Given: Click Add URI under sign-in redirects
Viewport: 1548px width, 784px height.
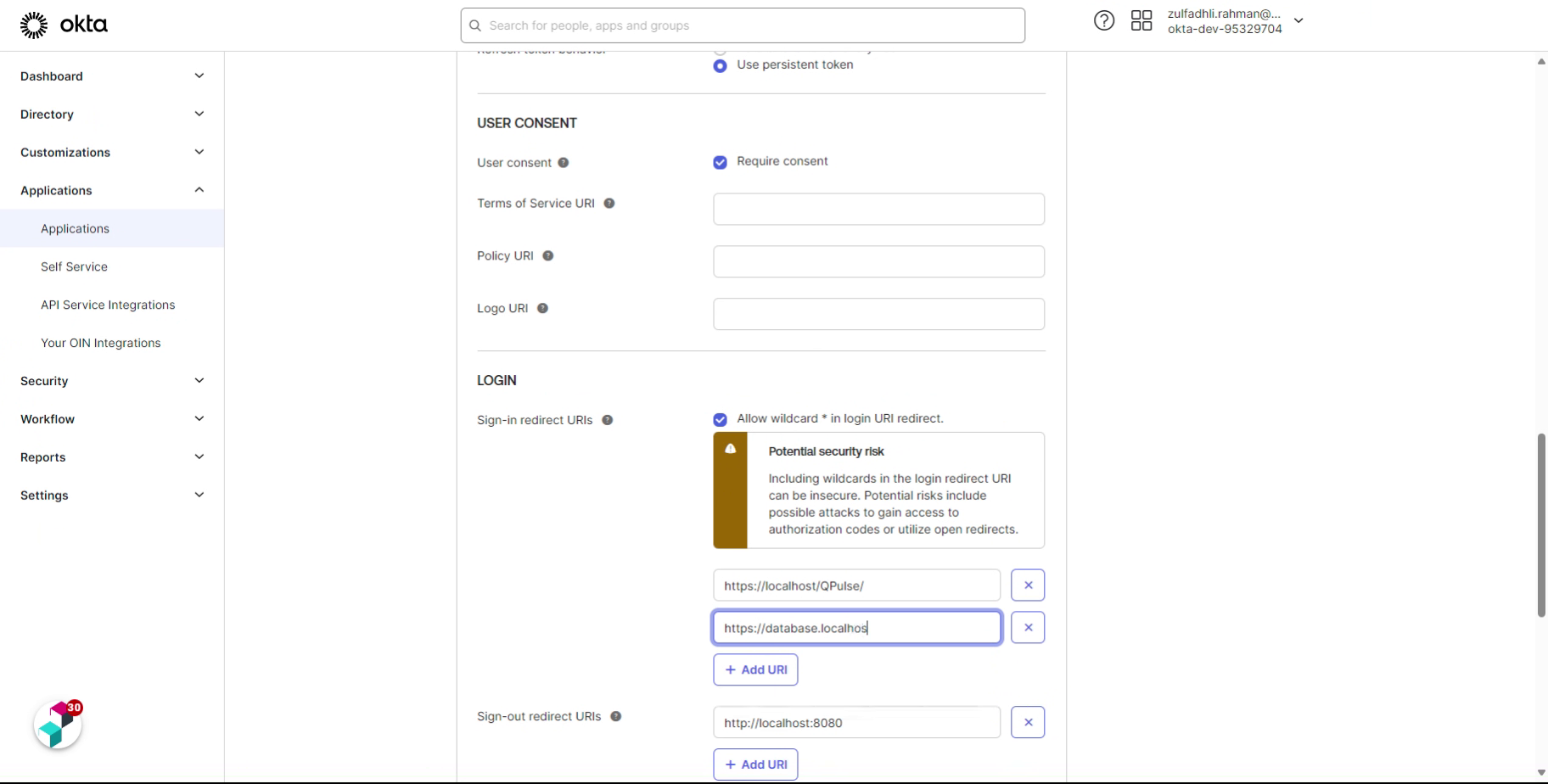Looking at the screenshot, I should tap(754, 669).
